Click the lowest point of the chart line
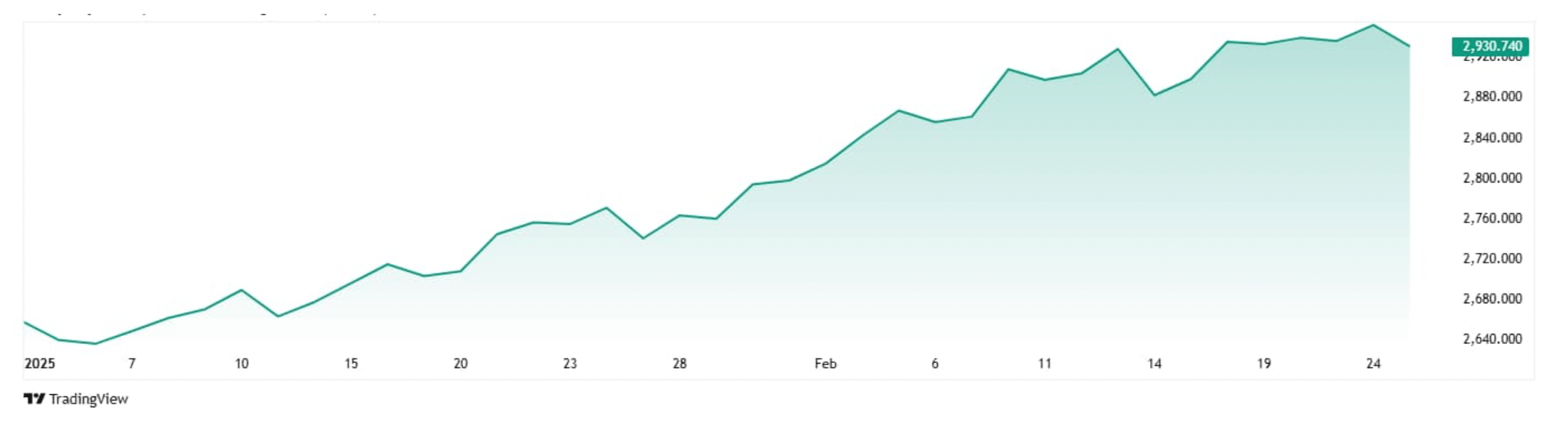Image resolution: width=1568 pixels, height=424 pixels. point(95,344)
